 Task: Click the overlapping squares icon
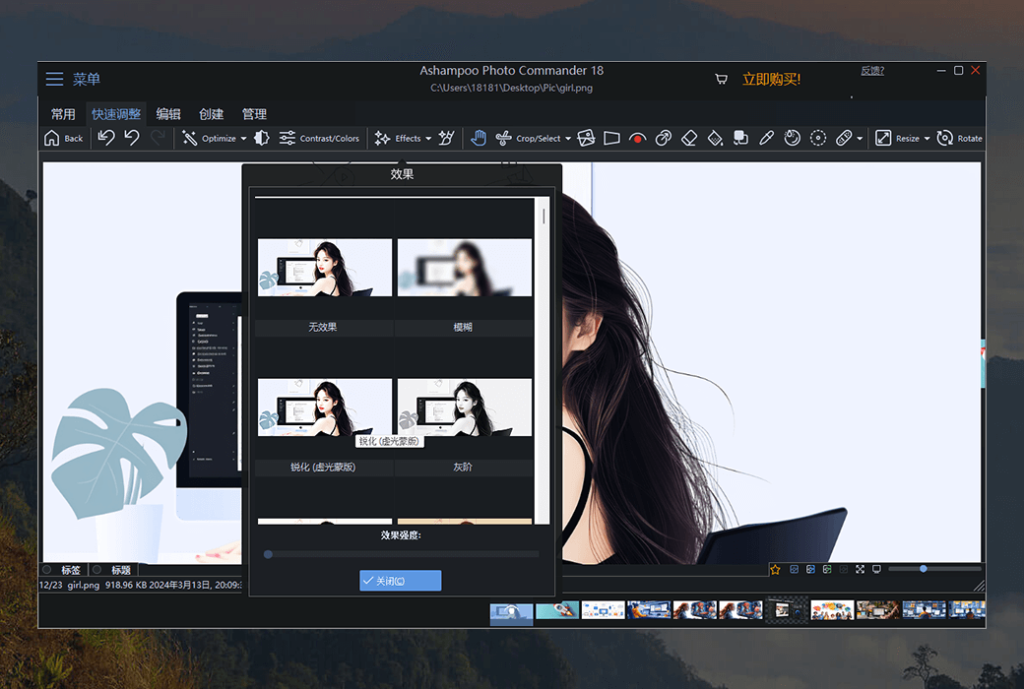point(741,138)
